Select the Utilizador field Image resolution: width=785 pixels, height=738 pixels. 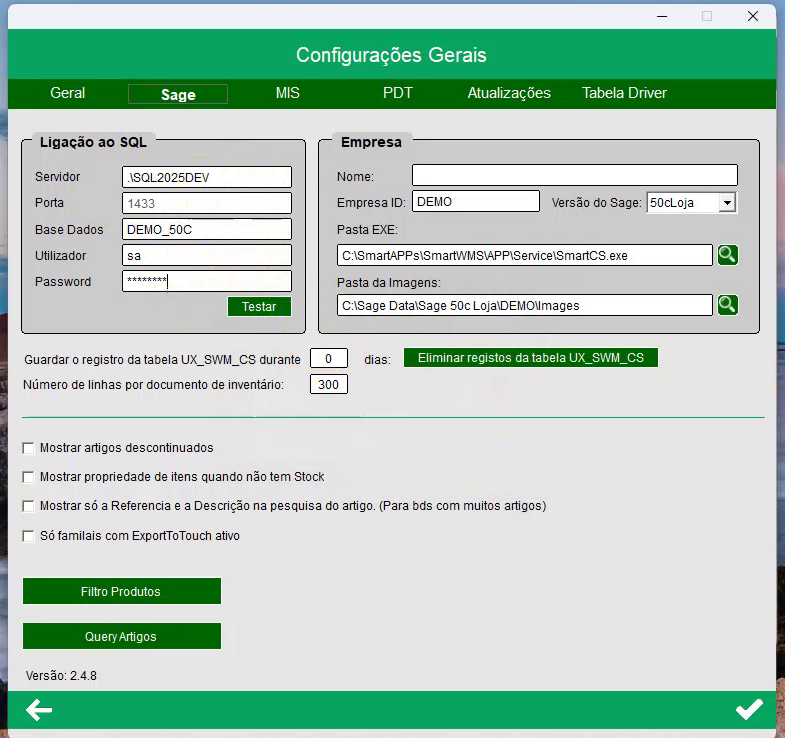coord(207,255)
